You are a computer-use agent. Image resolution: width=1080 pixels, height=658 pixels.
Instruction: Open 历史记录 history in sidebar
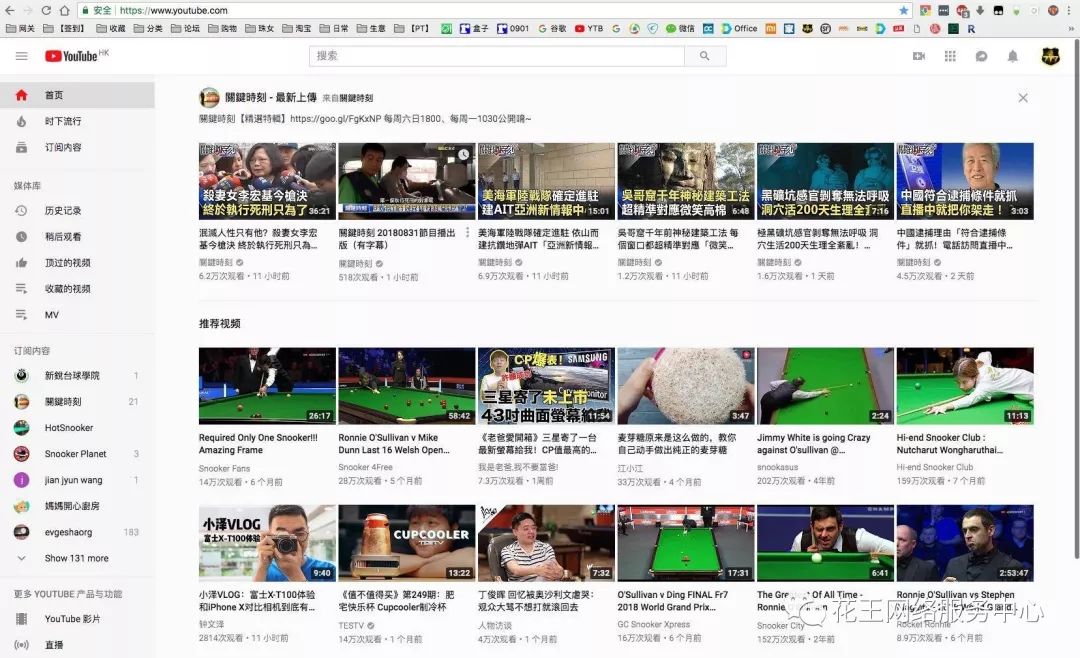(x=77, y=211)
